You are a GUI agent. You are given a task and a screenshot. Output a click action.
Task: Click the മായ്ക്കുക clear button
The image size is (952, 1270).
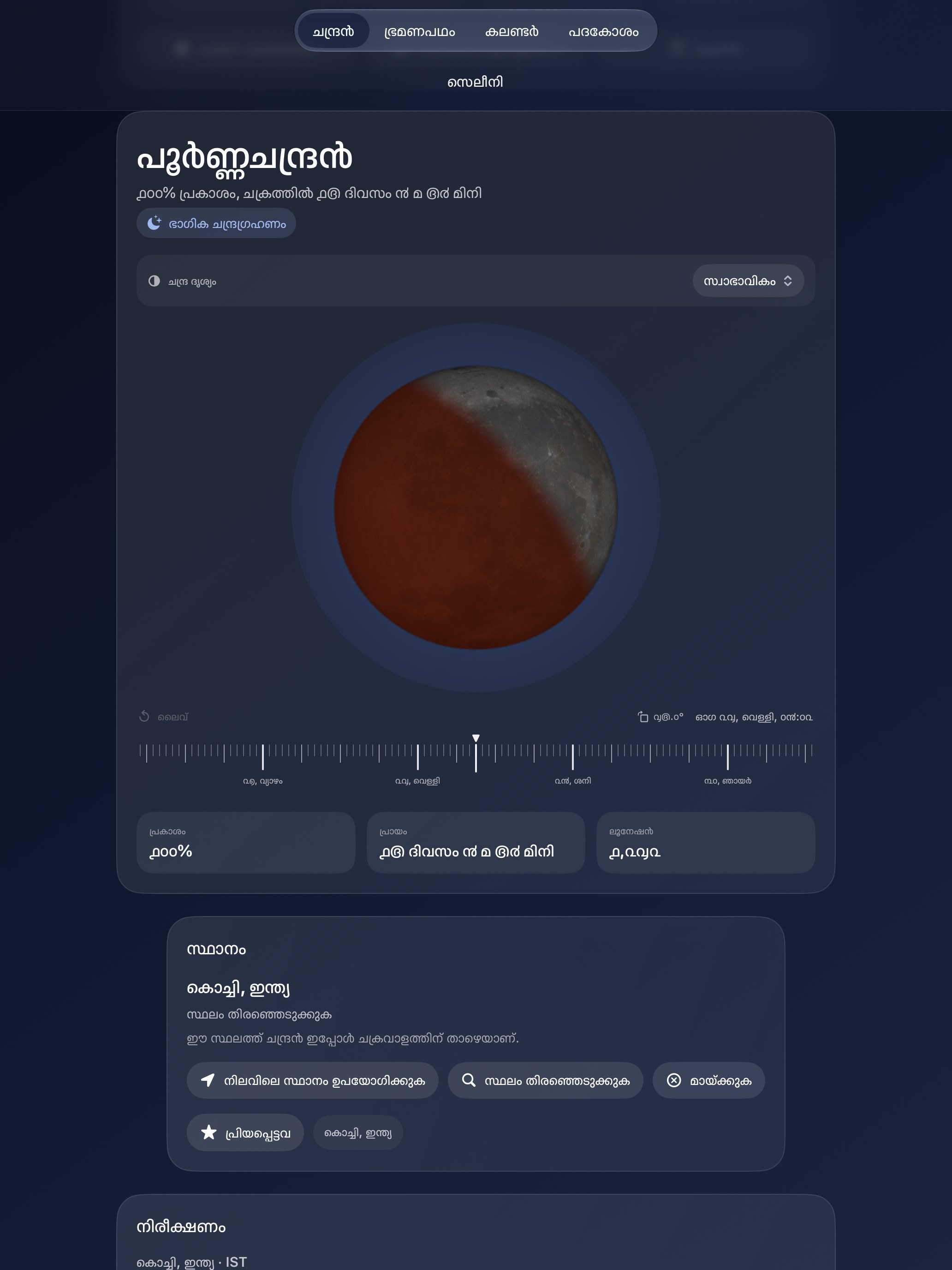[708, 1080]
